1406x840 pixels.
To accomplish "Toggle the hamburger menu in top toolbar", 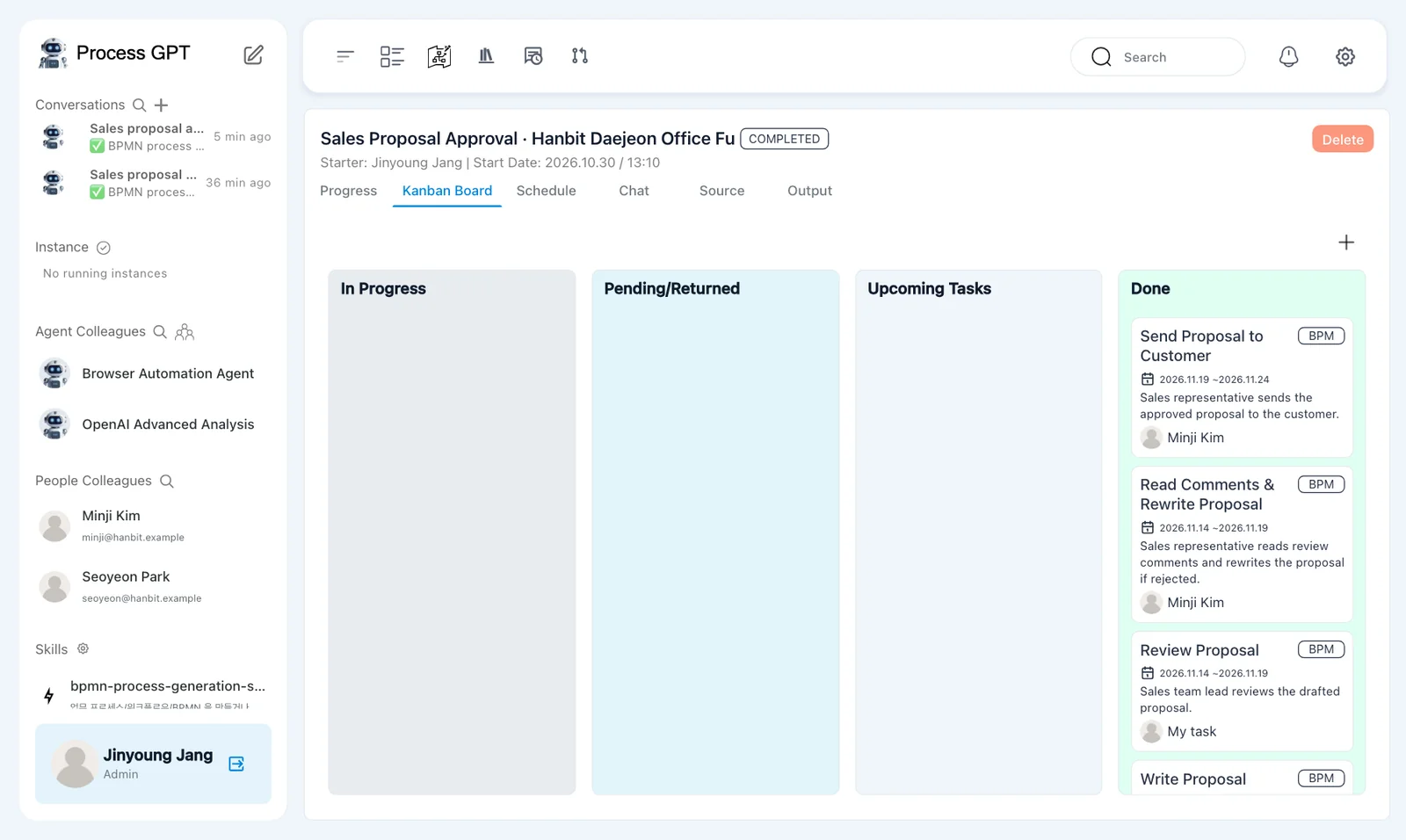I will coord(345,56).
